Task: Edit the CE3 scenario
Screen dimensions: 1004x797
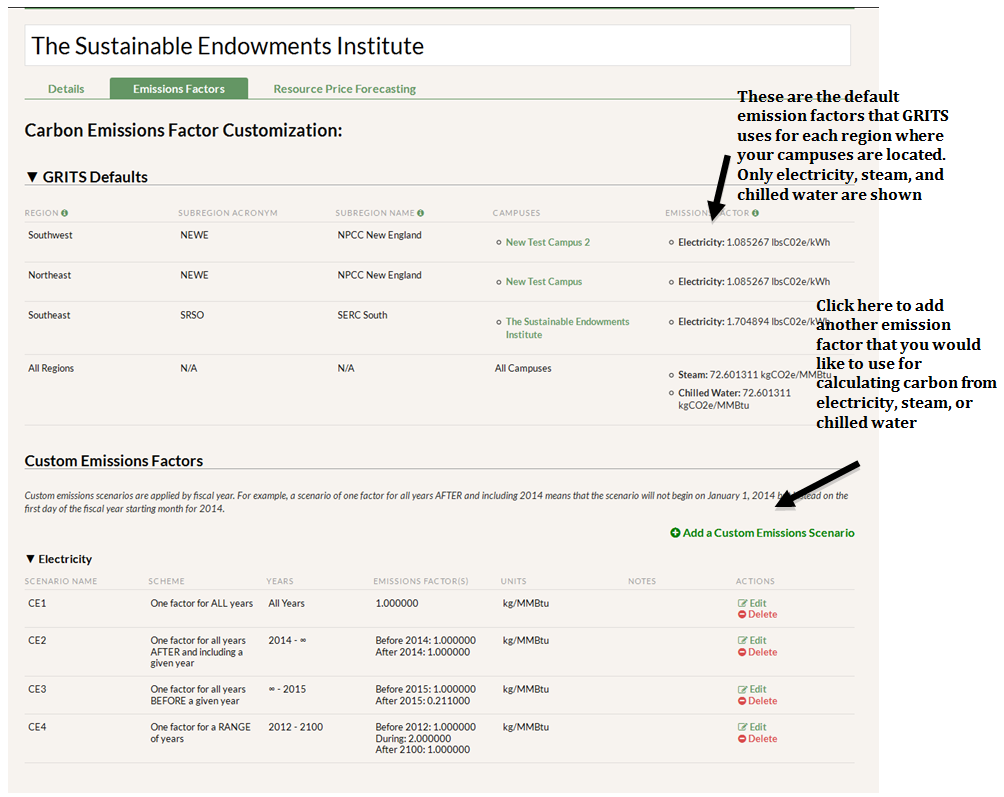Action: pos(752,689)
